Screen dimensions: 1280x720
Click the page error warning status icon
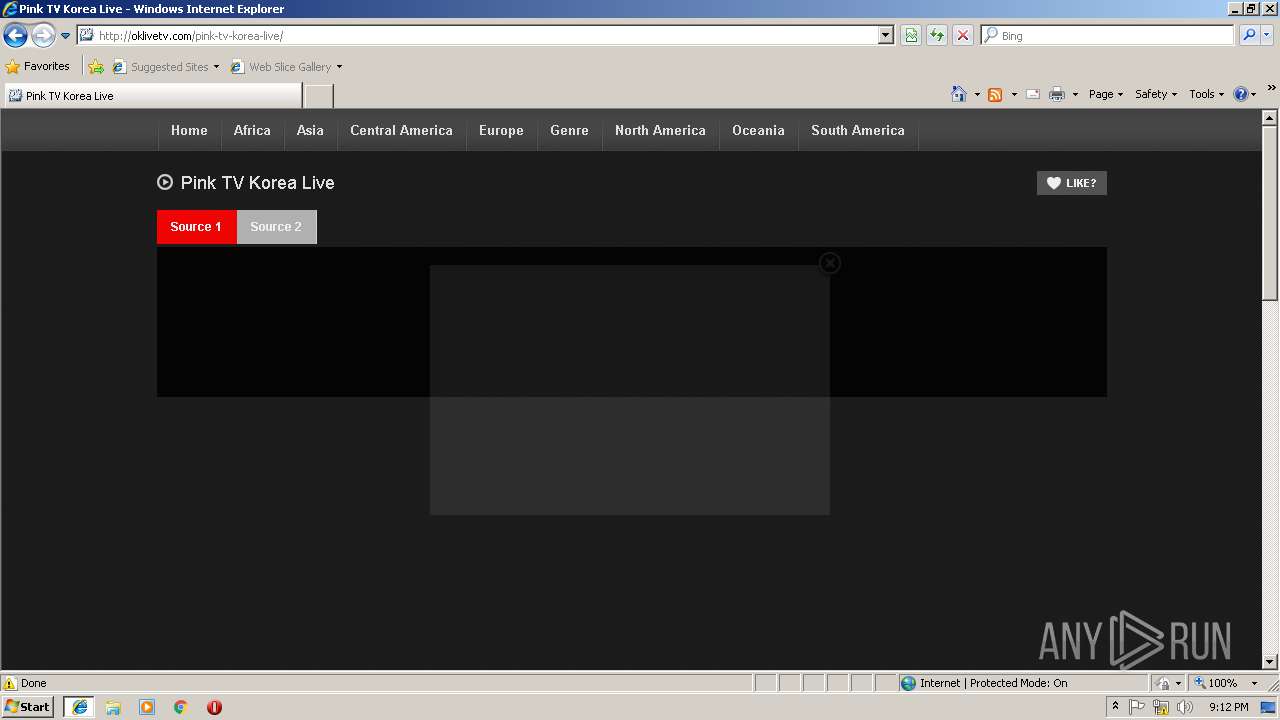(x=10, y=683)
